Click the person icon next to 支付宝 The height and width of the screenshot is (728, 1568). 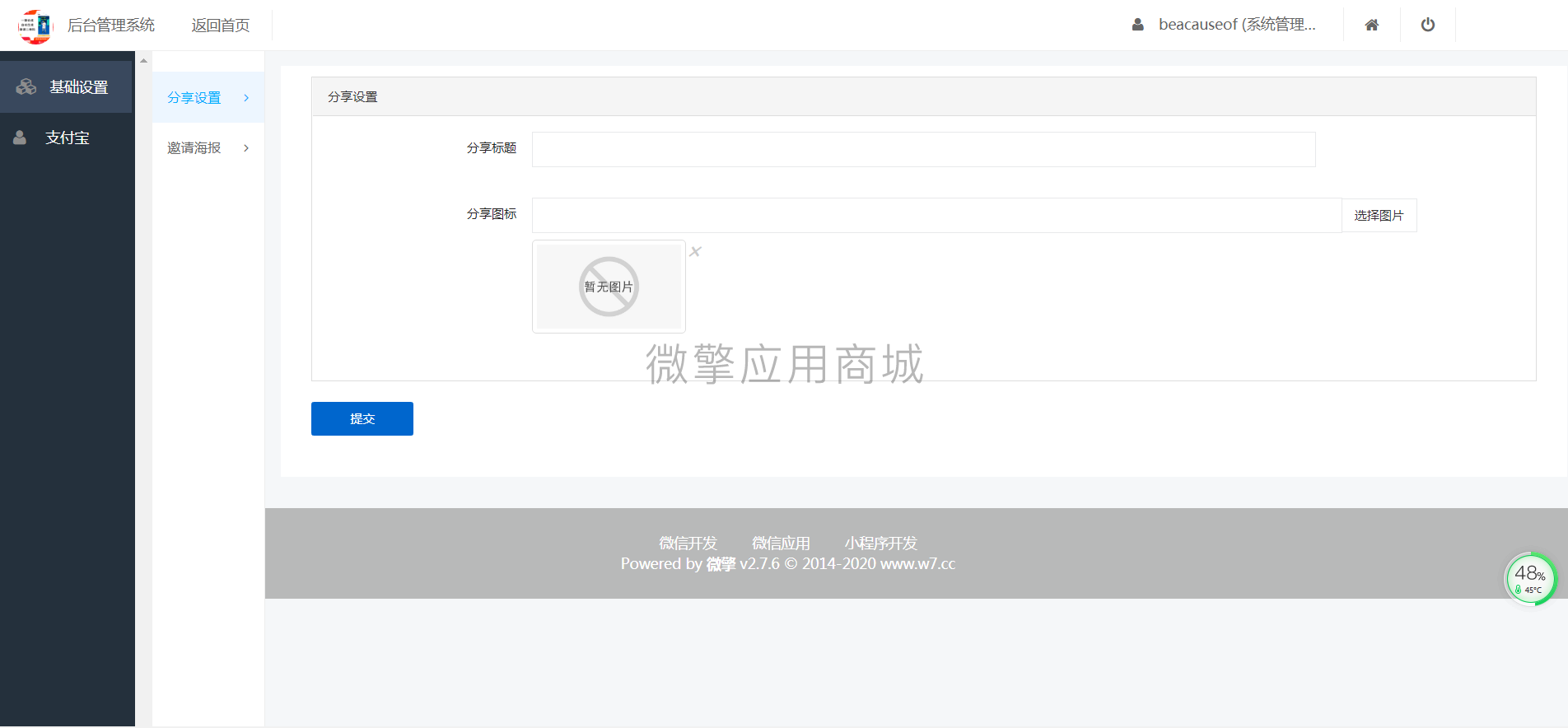(20, 138)
